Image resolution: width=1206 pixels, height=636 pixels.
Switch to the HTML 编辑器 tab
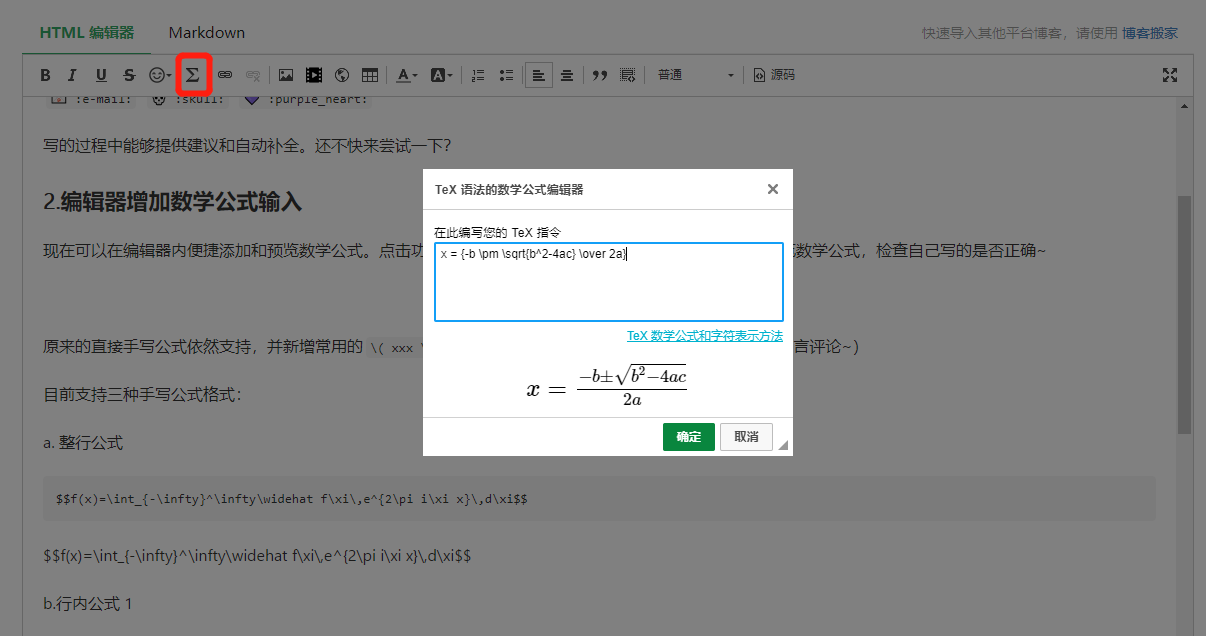pos(84,31)
